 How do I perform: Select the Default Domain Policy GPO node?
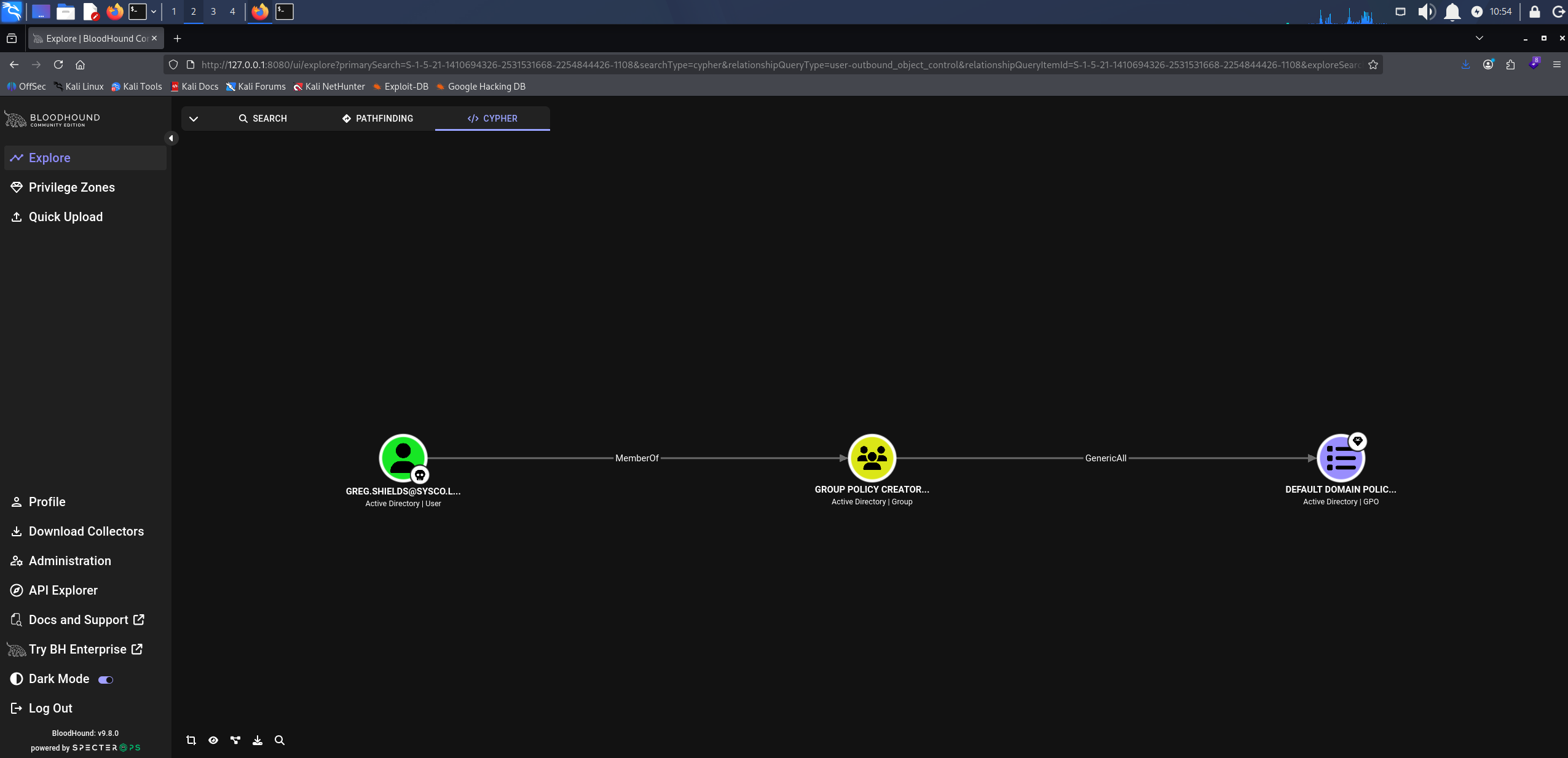tap(1341, 458)
